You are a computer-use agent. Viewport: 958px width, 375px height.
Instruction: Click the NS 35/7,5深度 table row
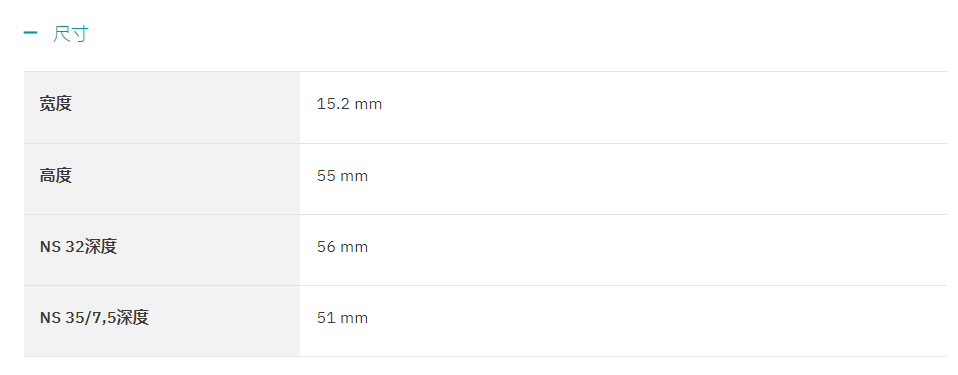pos(485,321)
